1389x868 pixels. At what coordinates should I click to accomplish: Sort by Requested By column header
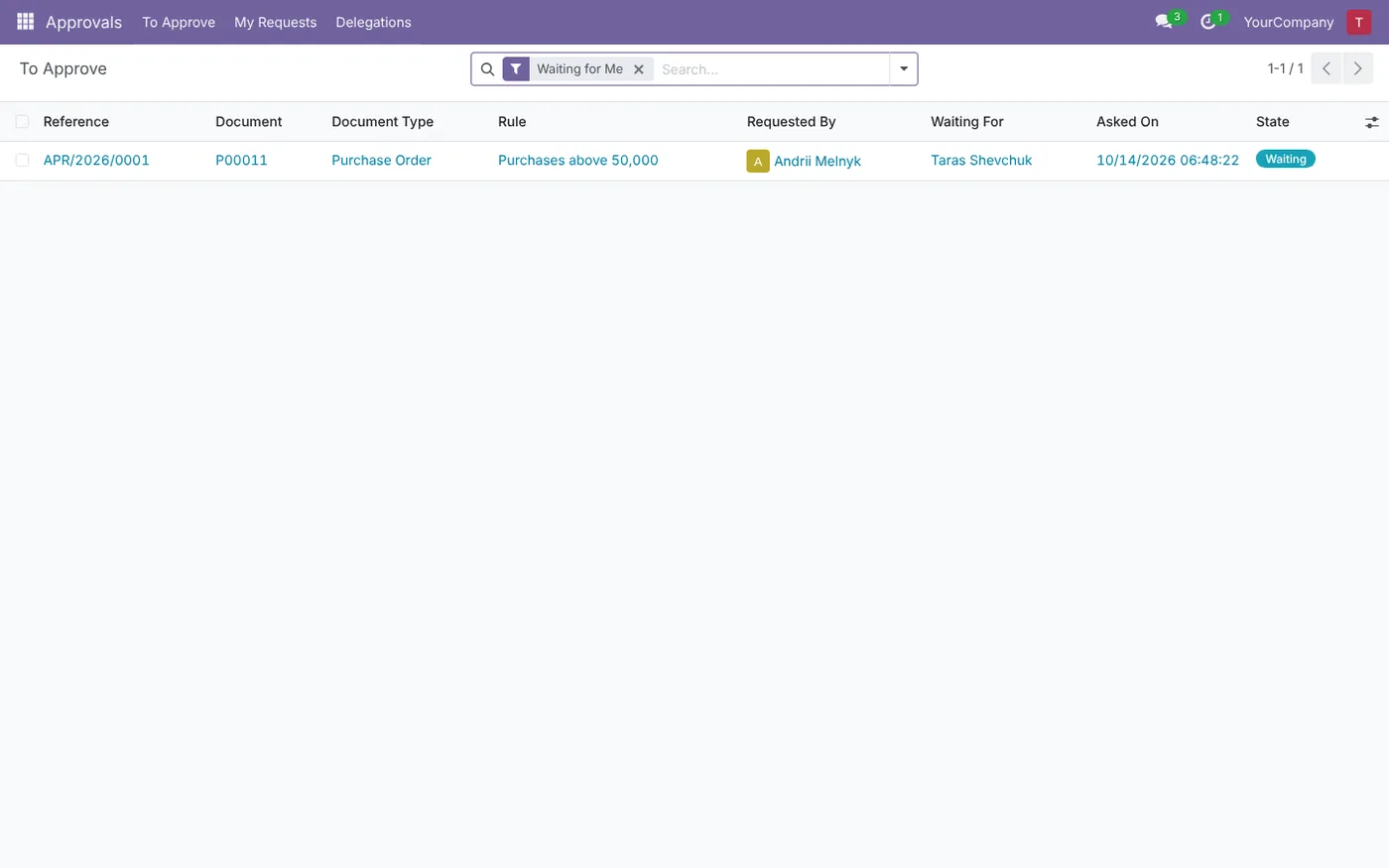pos(792,122)
